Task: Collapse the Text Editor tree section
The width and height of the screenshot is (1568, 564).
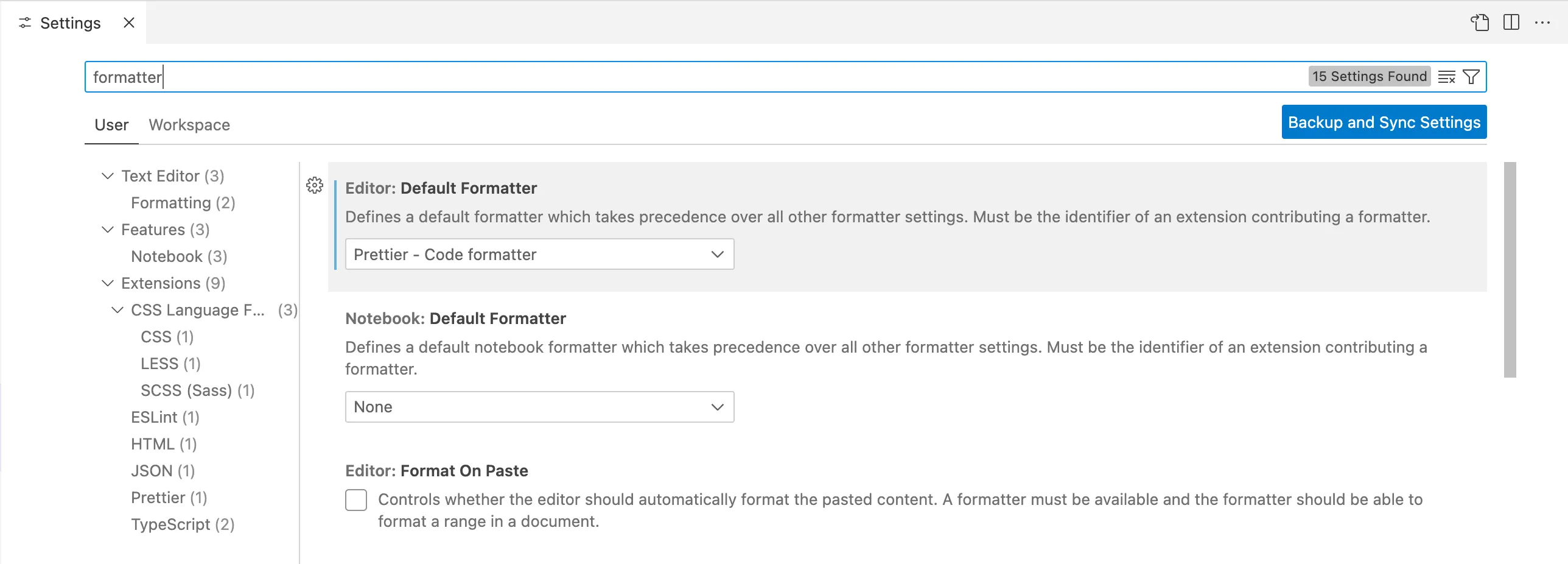Action: pos(108,176)
